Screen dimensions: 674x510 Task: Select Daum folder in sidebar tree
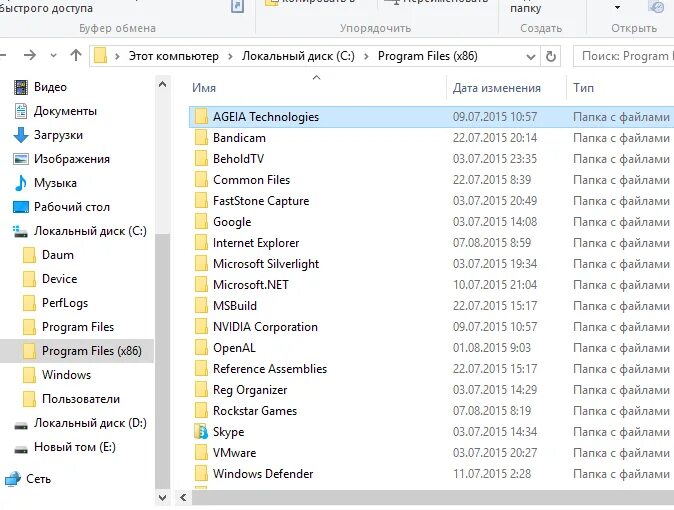coord(48,255)
